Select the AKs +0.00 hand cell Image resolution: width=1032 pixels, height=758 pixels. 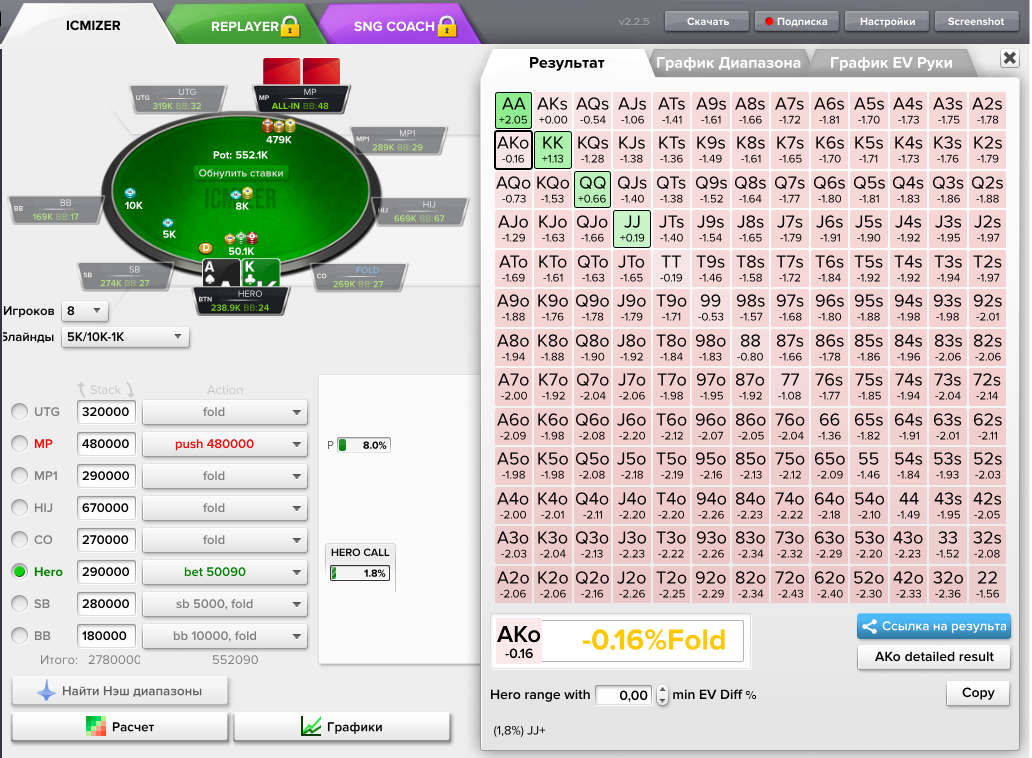(x=553, y=110)
